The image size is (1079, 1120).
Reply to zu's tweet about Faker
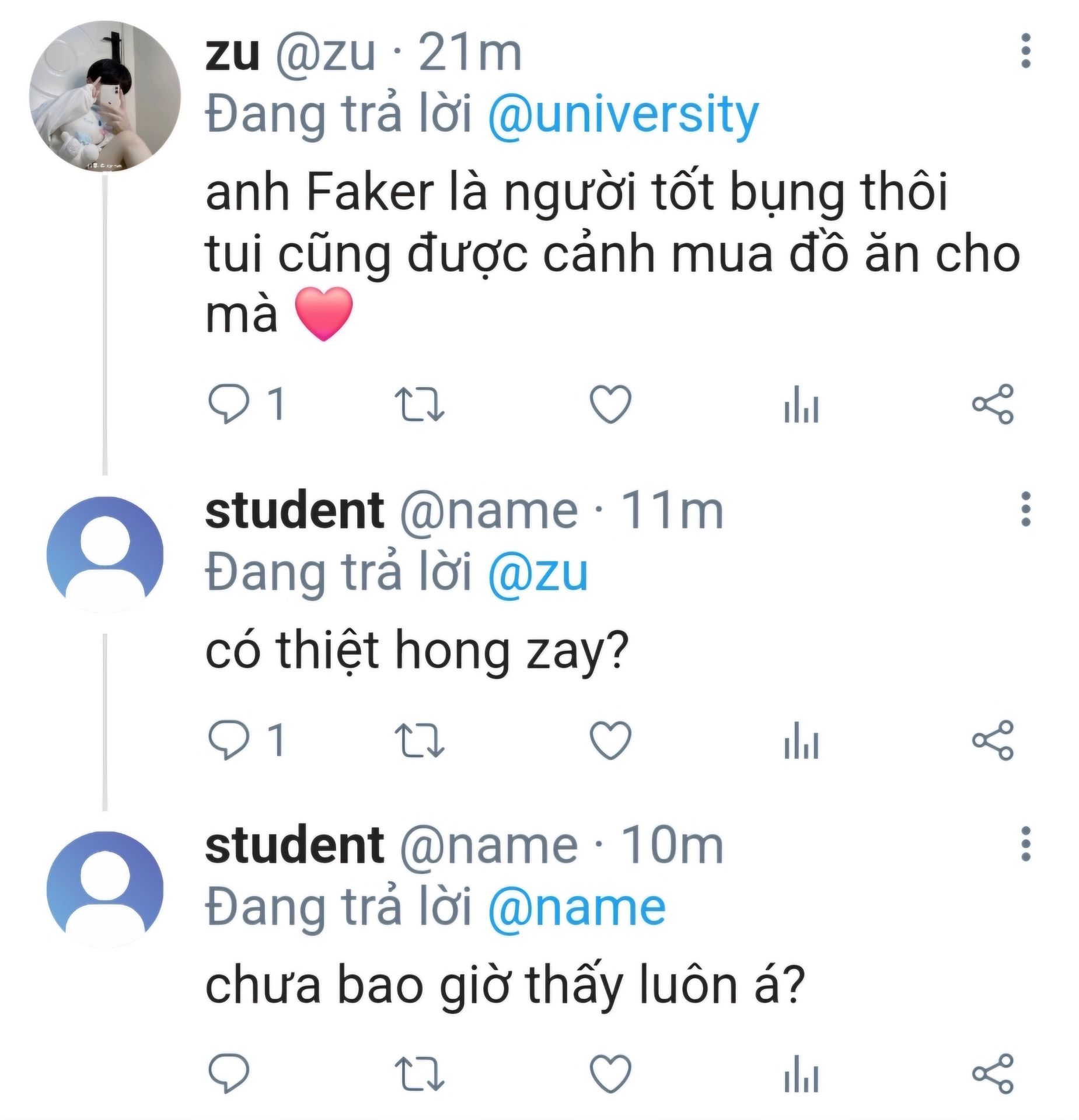tap(229, 405)
